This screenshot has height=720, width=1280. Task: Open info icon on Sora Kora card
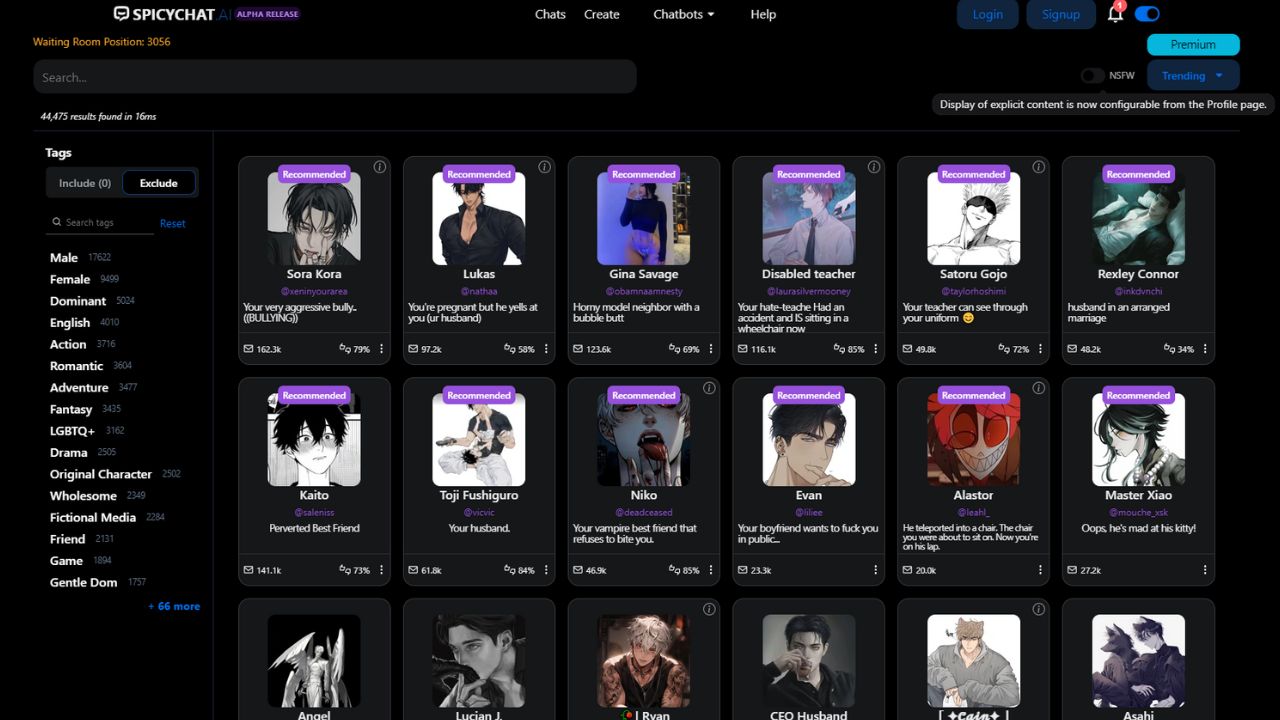[x=380, y=167]
